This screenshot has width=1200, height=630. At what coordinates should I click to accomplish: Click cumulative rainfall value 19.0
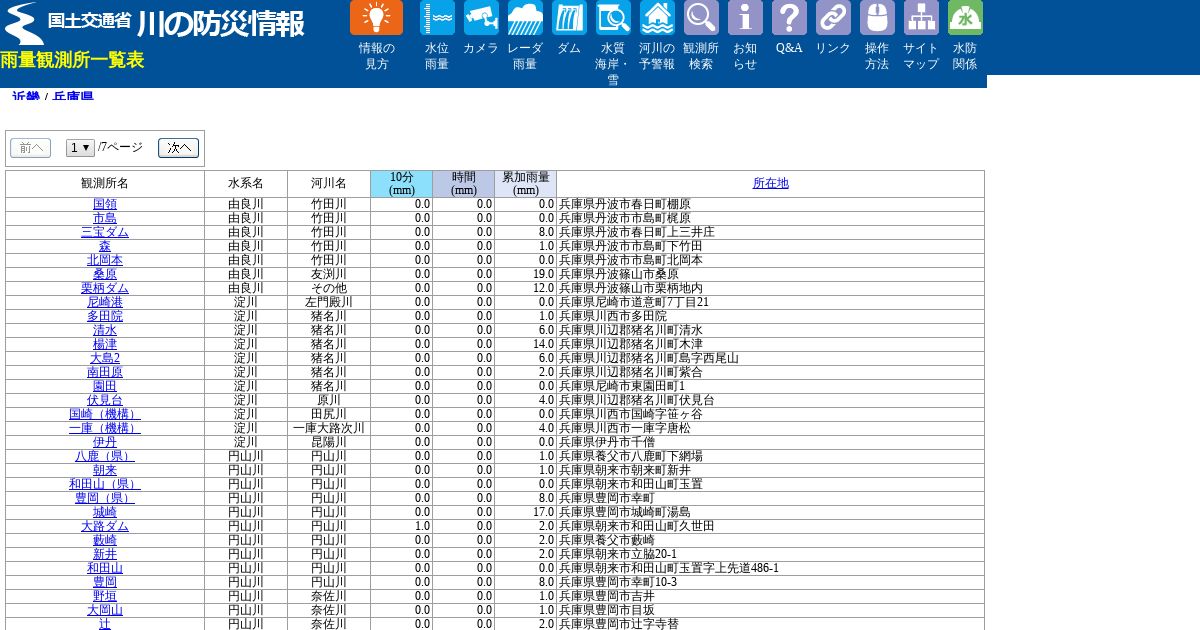tap(543, 274)
